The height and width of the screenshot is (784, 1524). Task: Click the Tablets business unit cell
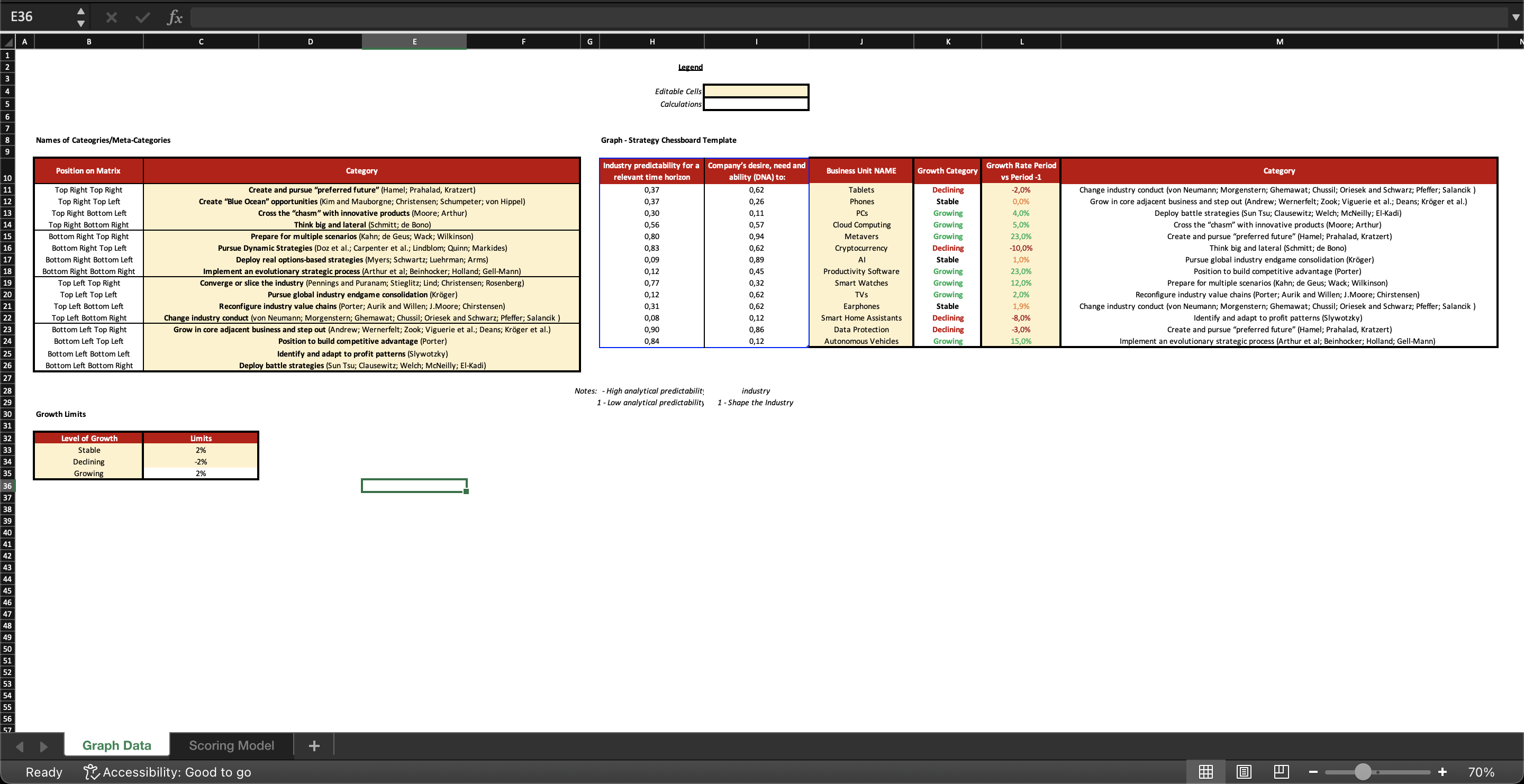pyautogui.click(x=861, y=190)
